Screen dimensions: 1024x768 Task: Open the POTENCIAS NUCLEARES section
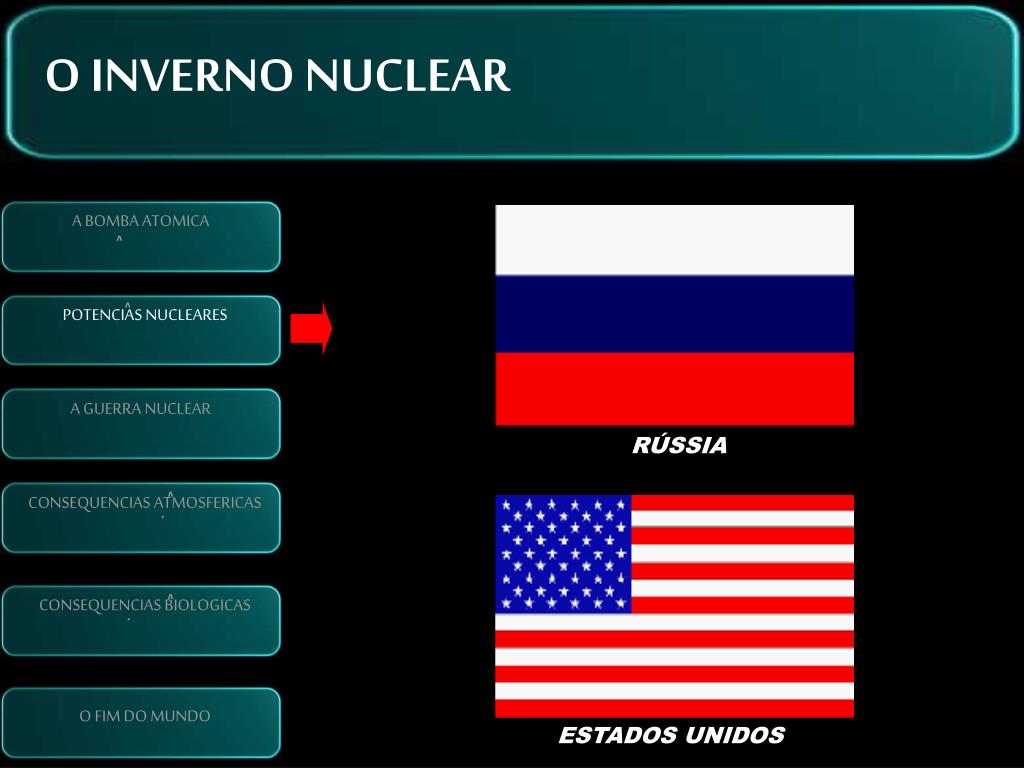point(141,330)
